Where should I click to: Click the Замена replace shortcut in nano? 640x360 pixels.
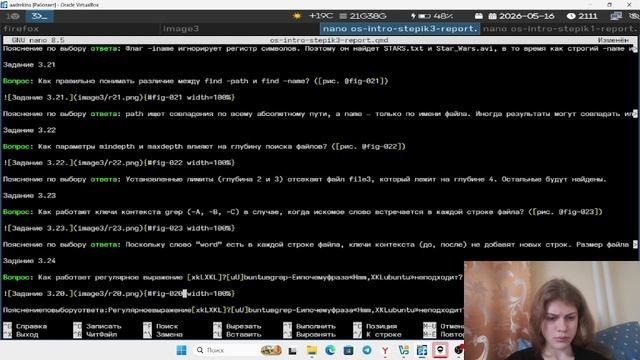pos(163,334)
